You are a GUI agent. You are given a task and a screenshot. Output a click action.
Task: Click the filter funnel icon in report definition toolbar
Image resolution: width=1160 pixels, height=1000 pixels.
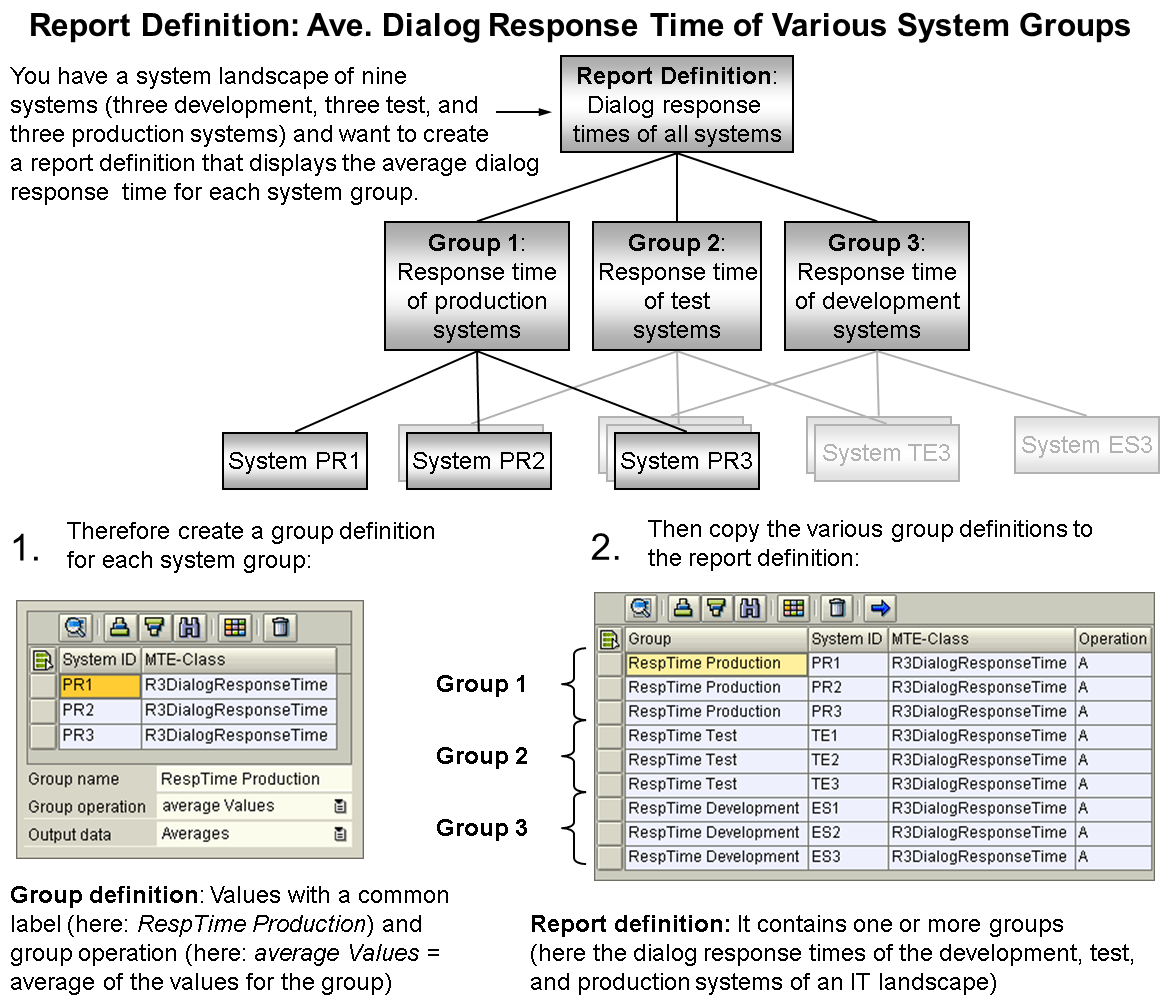(x=715, y=607)
